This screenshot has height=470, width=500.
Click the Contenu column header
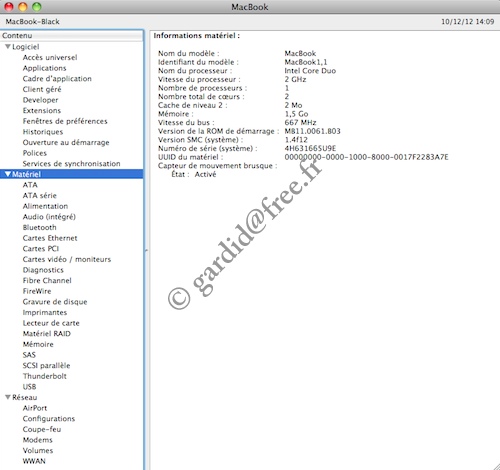[72, 36]
